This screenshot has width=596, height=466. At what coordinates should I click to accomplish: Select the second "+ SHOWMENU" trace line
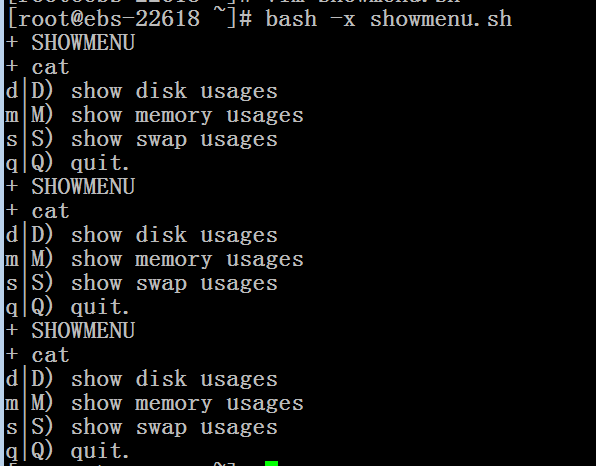coord(70,187)
